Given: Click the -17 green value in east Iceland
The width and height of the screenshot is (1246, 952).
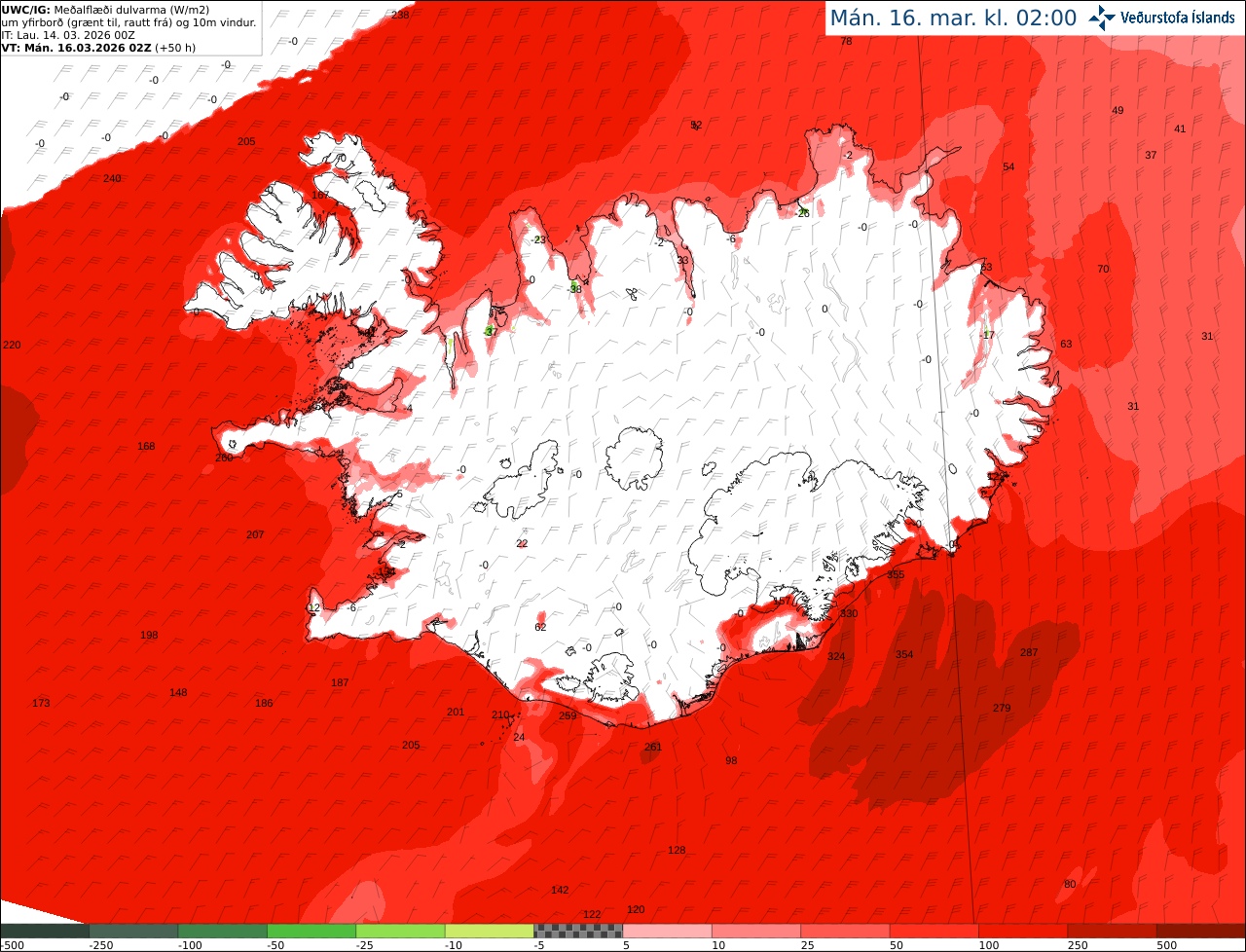Looking at the screenshot, I should pyautogui.click(x=987, y=335).
